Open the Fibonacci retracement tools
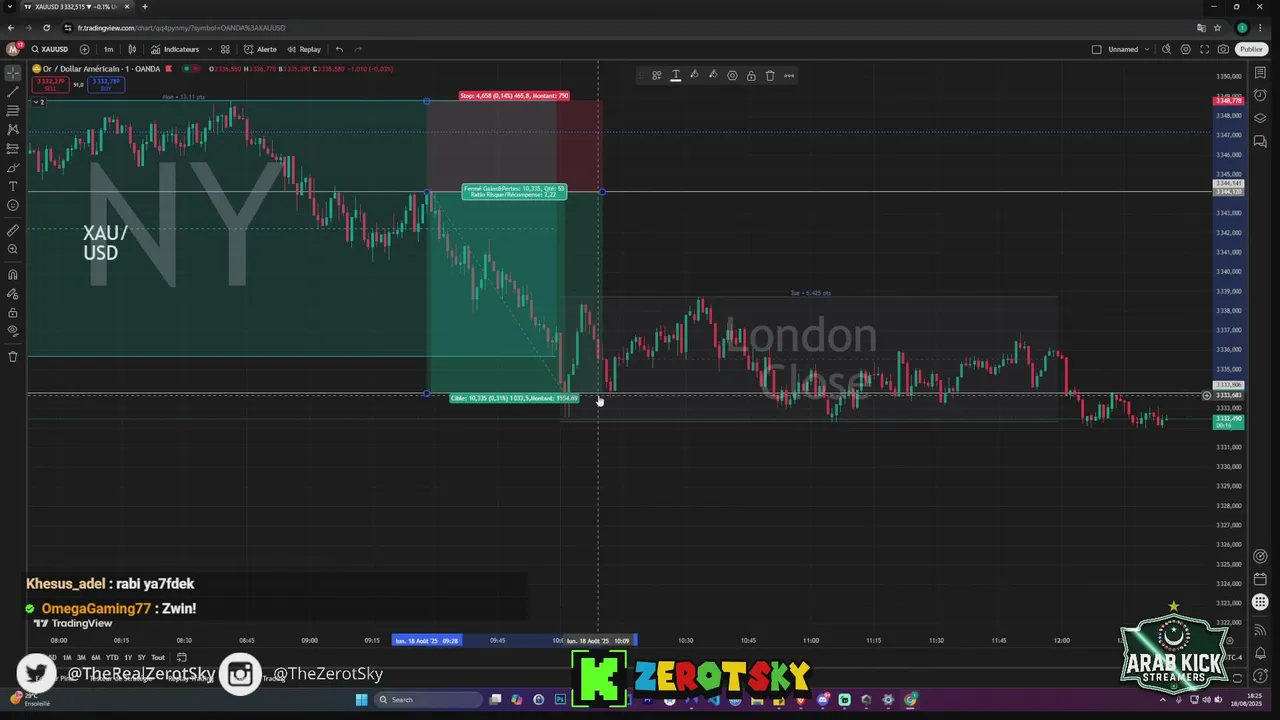1280x720 pixels. pyautogui.click(x=13, y=111)
